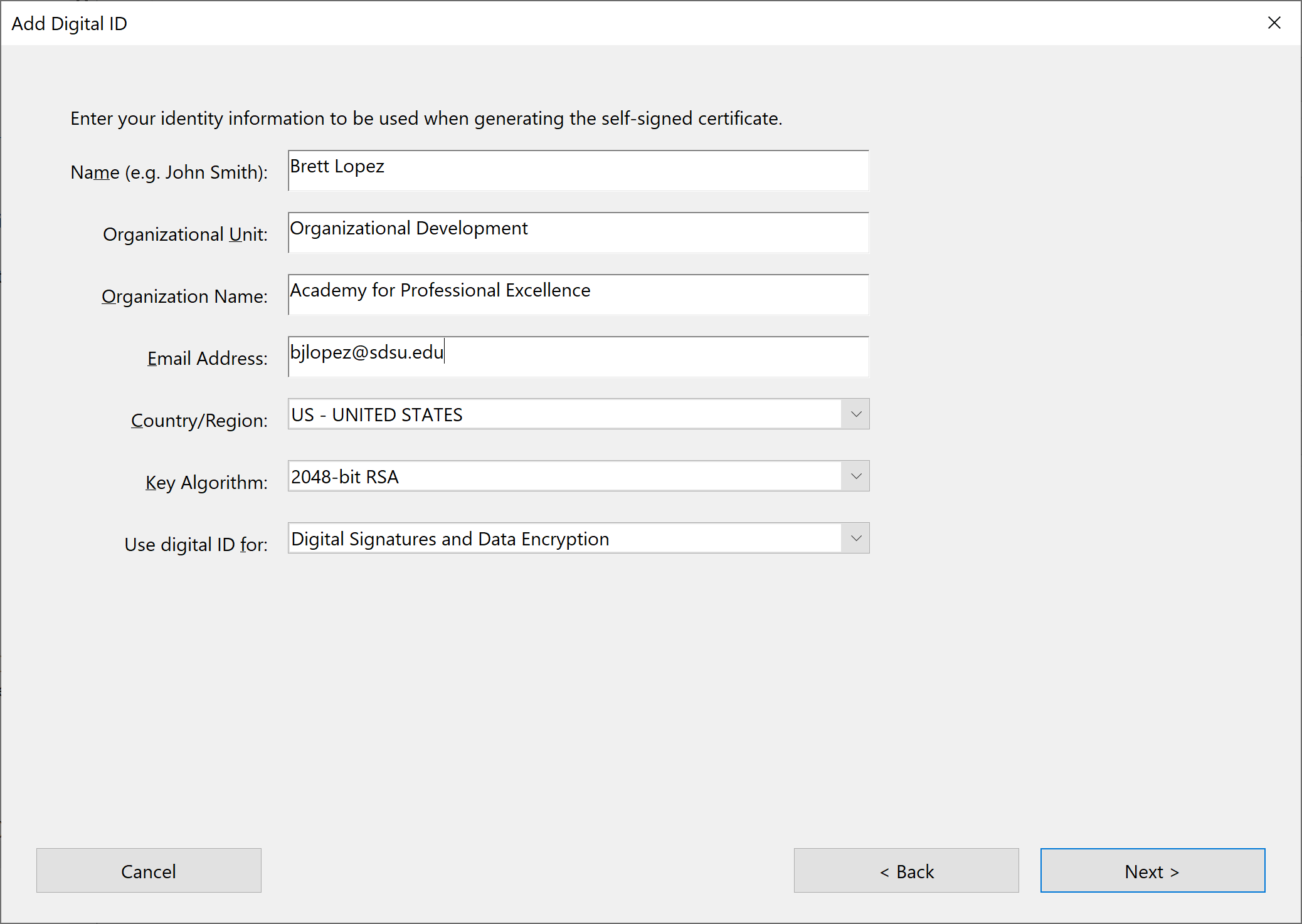This screenshot has height=924, width=1302.
Task: Click the Name (e.g. John Smith) label
Action: click(x=169, y=172)
